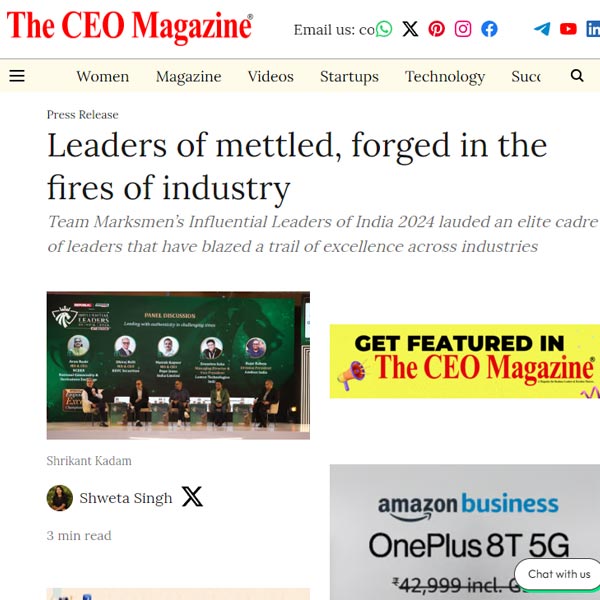
Task: Open the hamburger menu icon
Action: point(17,76)
